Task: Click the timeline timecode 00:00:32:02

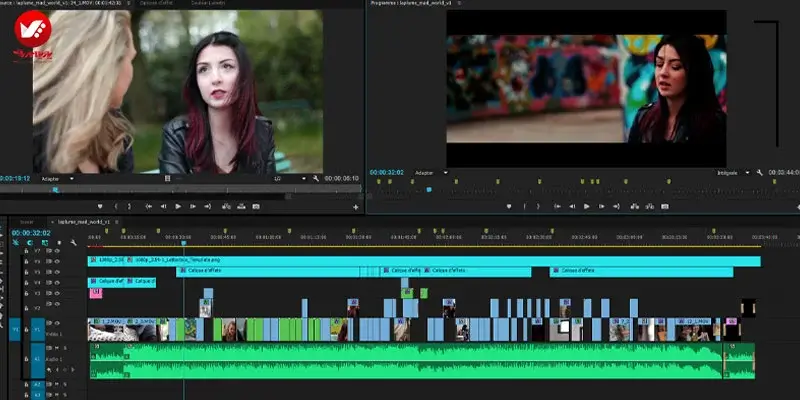Action: tap(31, 233)
